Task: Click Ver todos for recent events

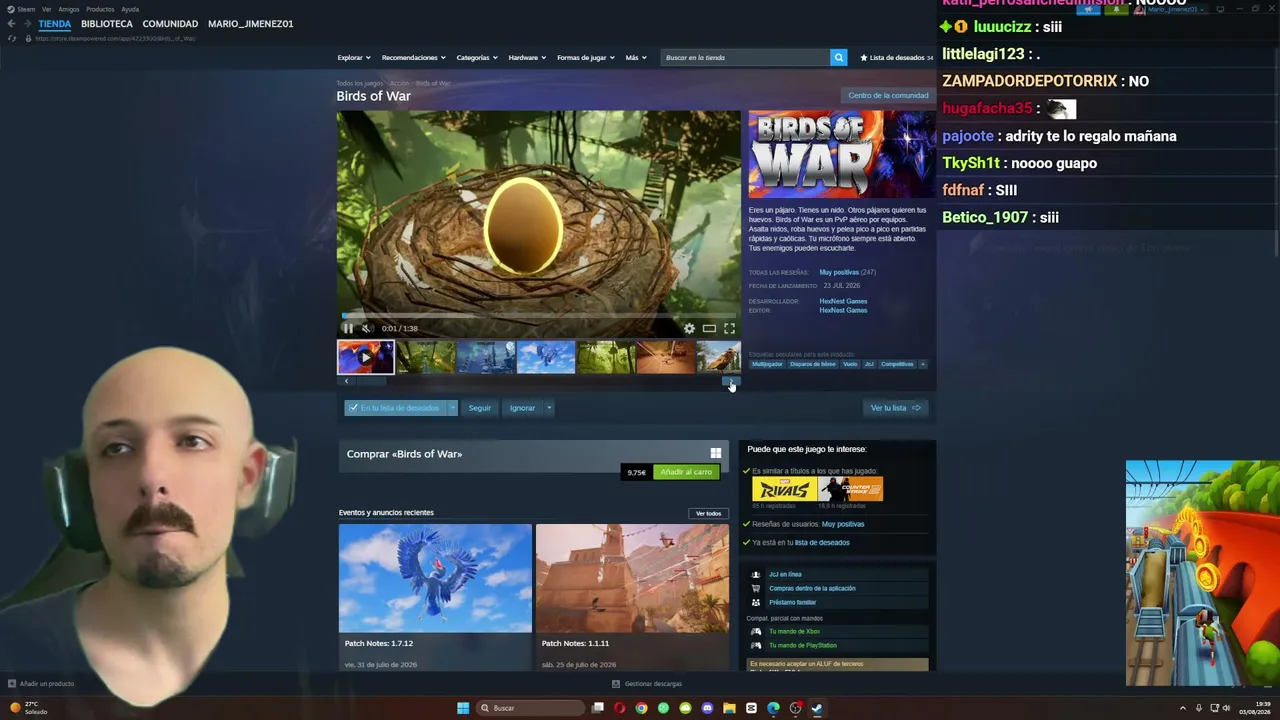Action: tap(708, 513)
